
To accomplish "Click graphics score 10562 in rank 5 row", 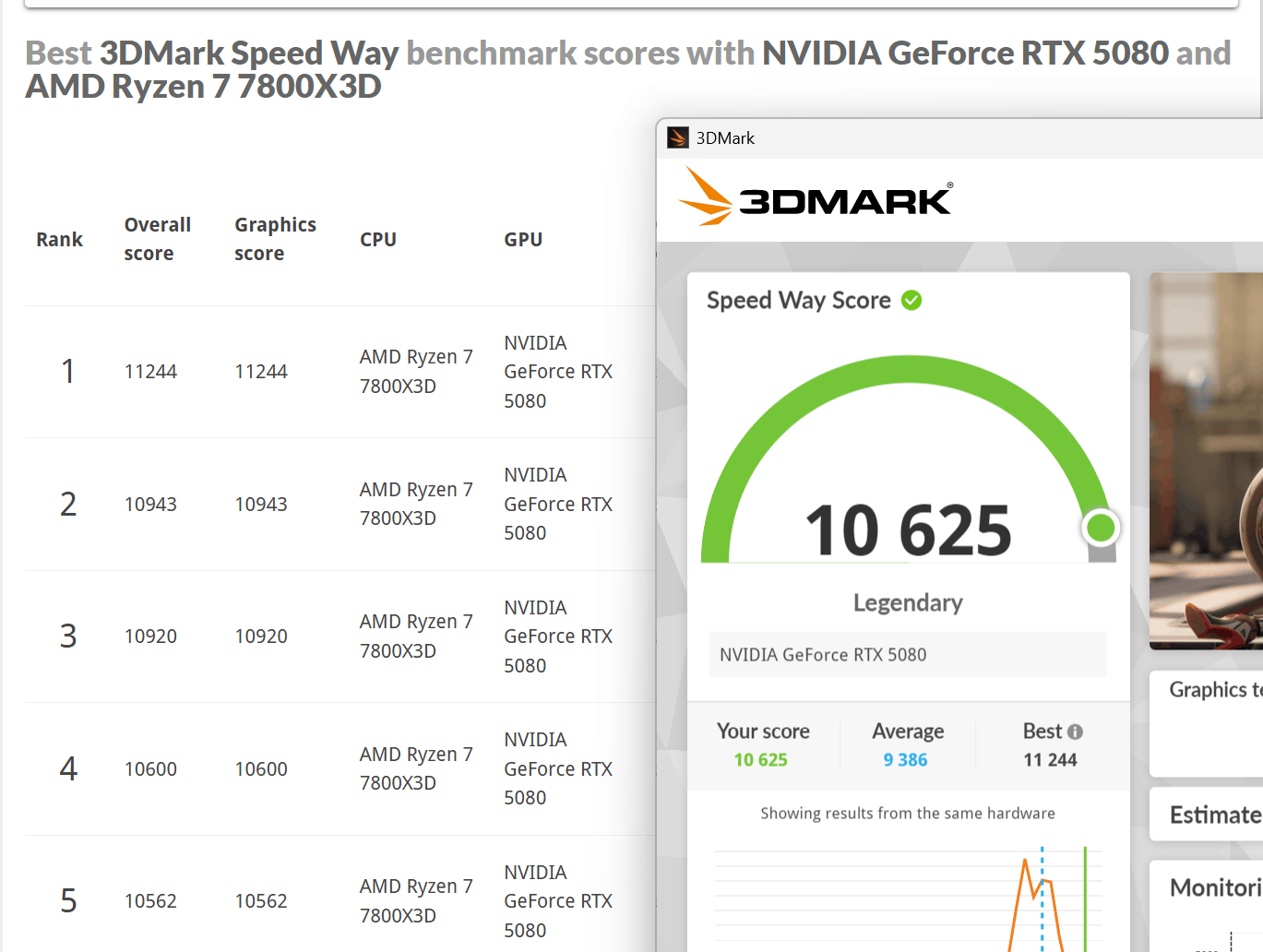I will 261,901.
